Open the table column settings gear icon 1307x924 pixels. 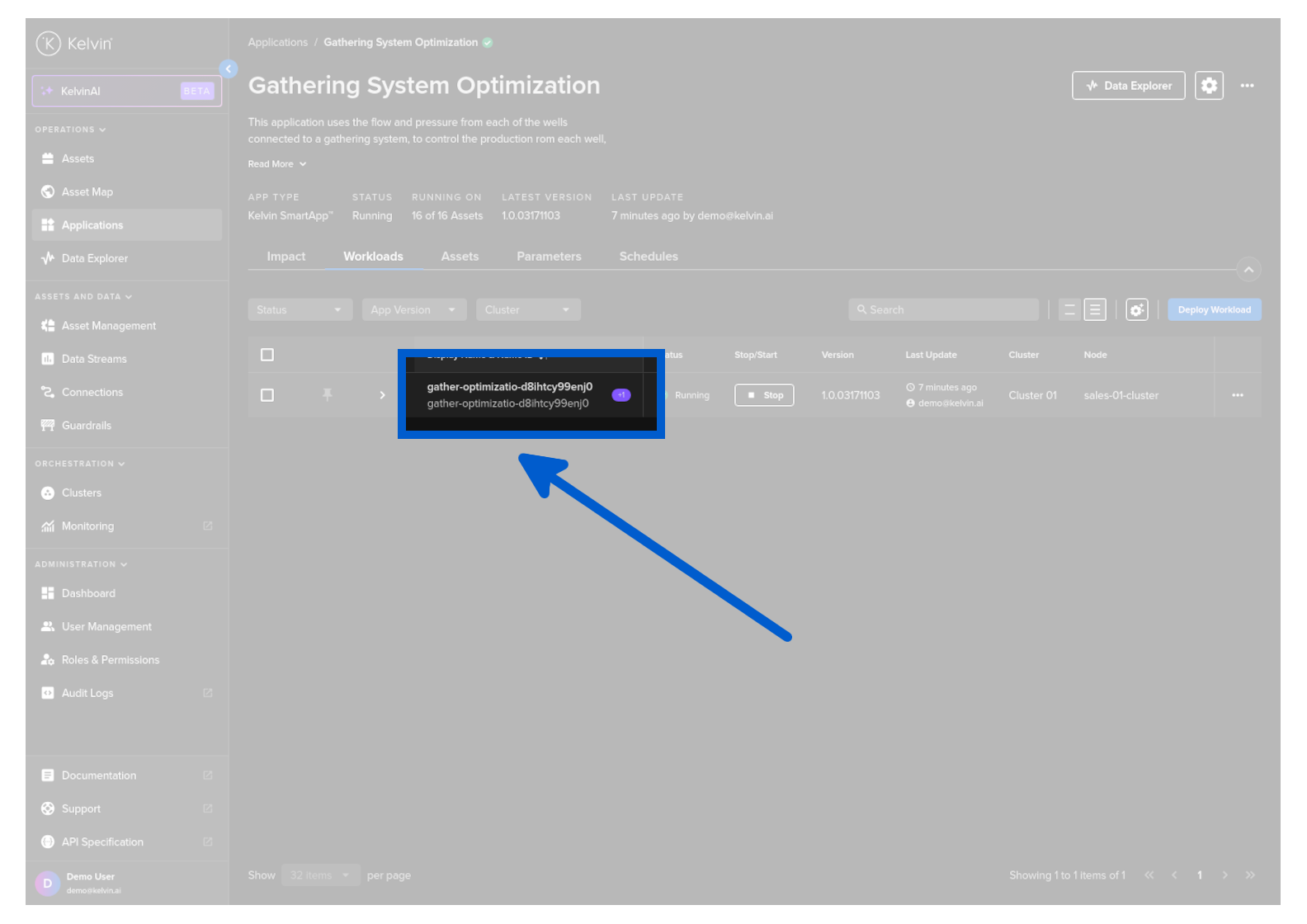(1136, 310)
